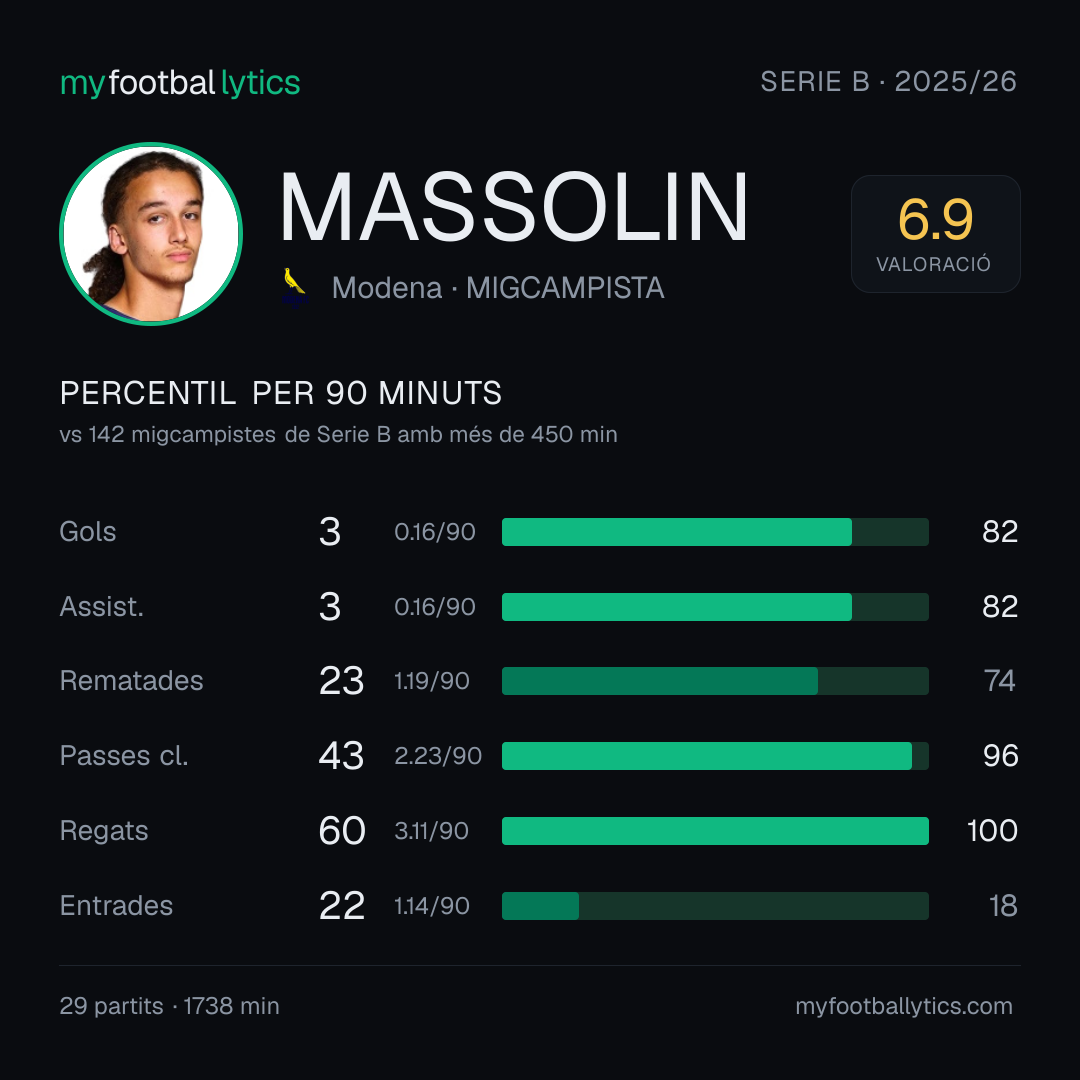Click the Entrades percentile bar

pyautogui.click(x=715, y=906)
